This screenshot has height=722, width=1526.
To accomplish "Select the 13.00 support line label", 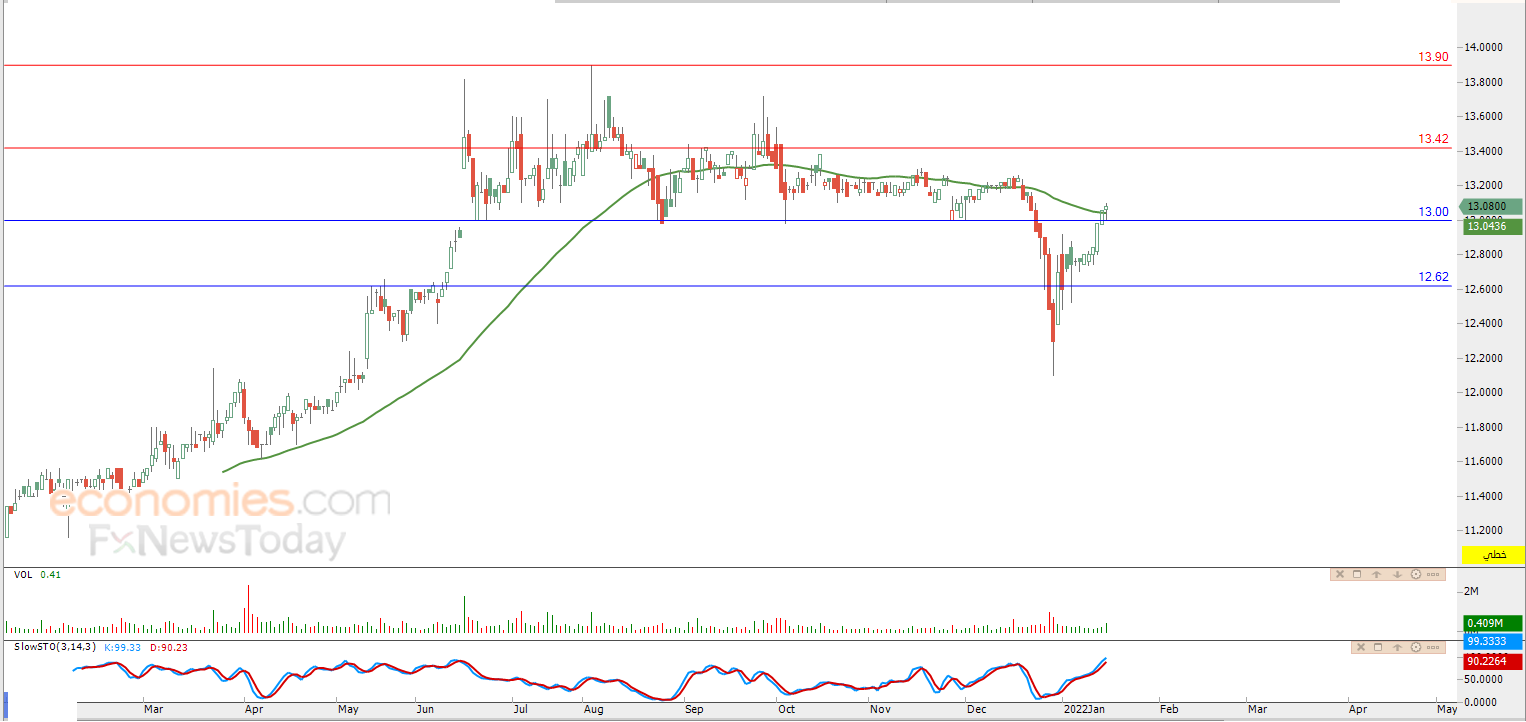I will (x=1433, y=212).
